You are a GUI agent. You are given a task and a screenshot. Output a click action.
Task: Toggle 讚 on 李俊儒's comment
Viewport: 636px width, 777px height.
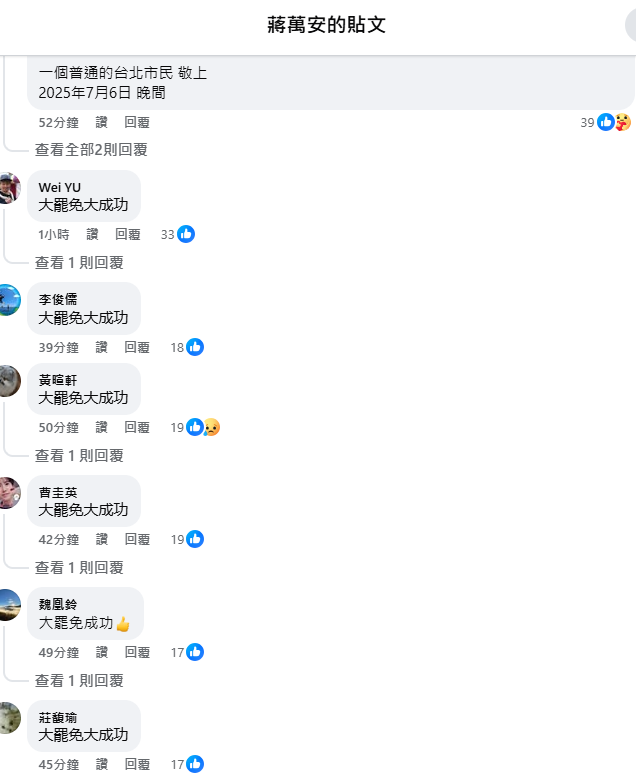102,347
